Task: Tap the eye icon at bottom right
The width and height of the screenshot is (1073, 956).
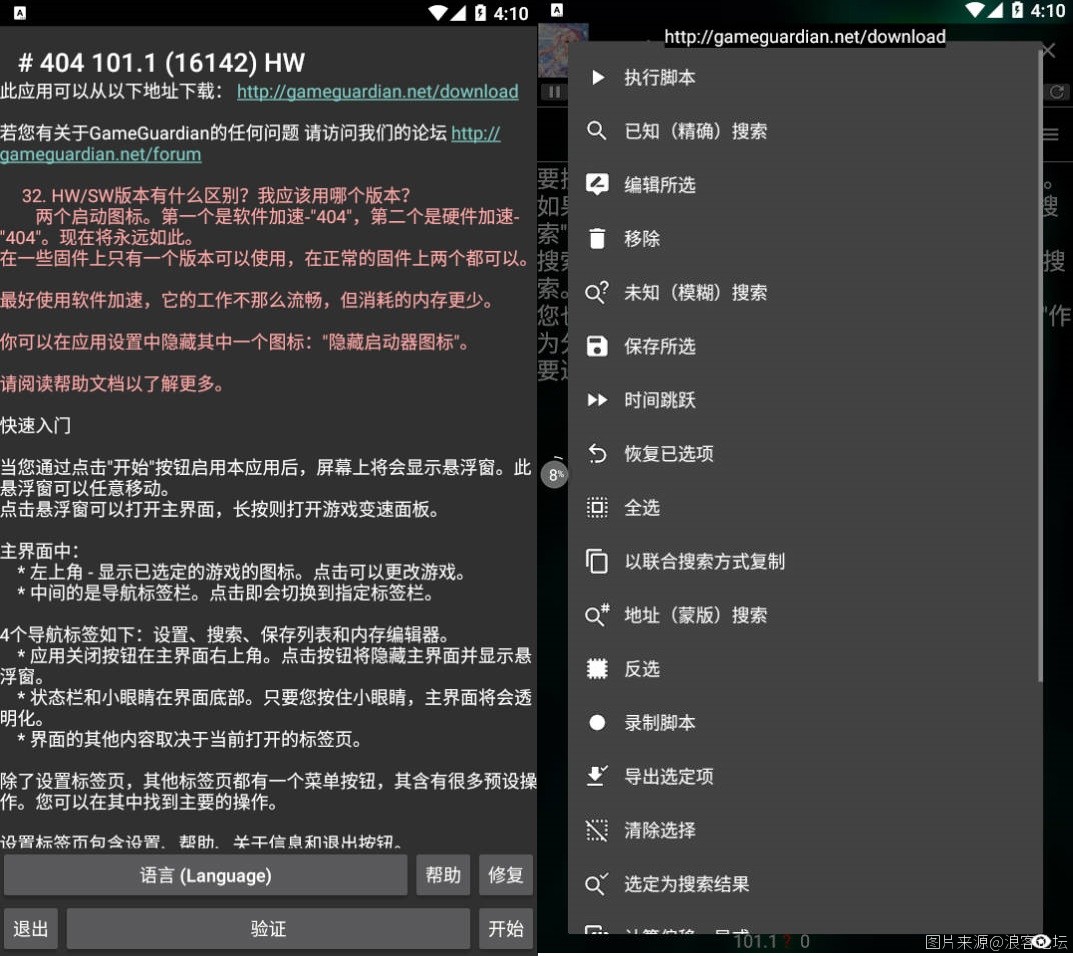Action: click(1042, 942)
